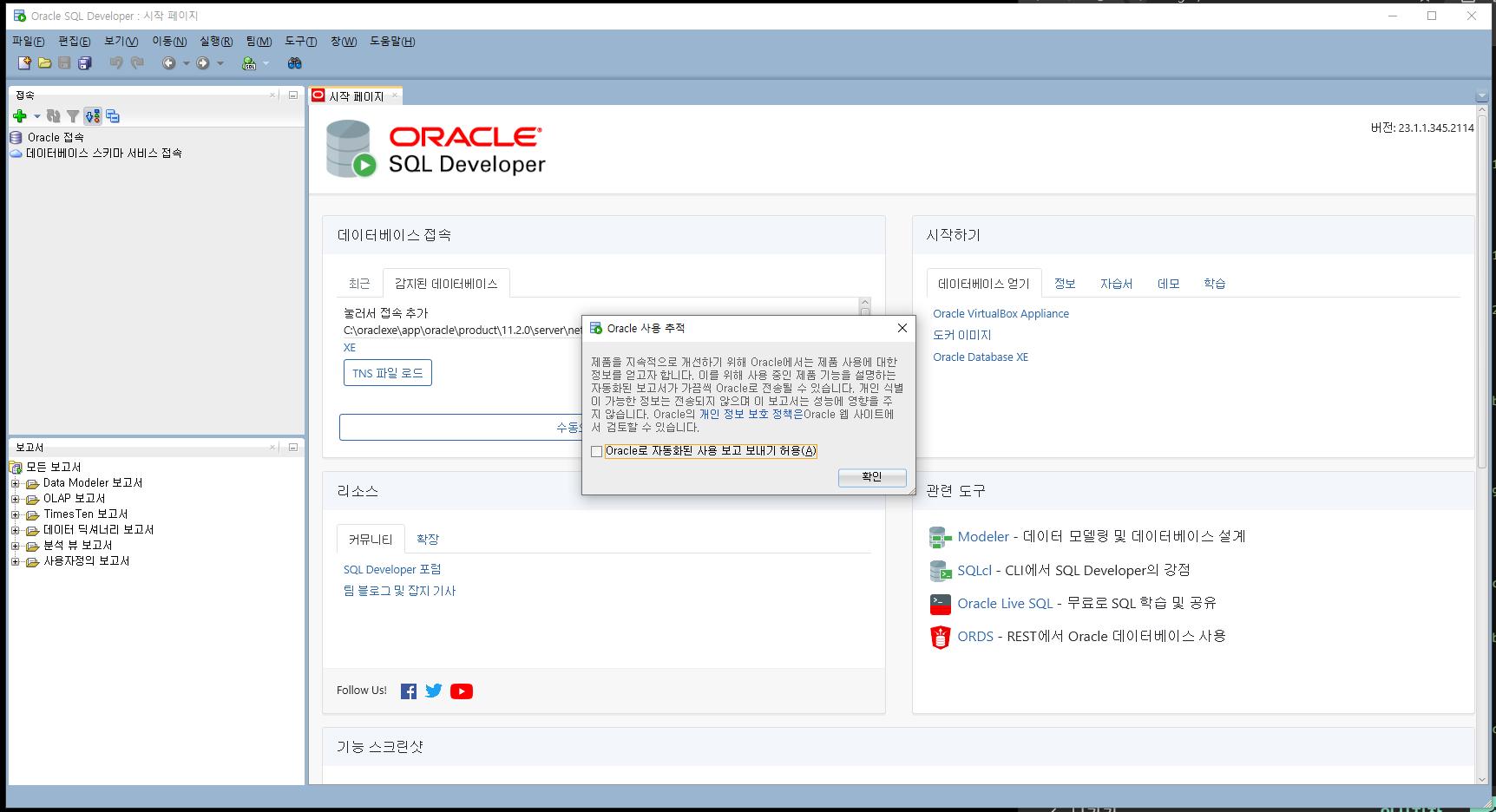Minimize the 보고서 panel with its minimize icon
The height and width of the screenshot is (812, 1496).
pyautogui.click(x=293, y=448)
